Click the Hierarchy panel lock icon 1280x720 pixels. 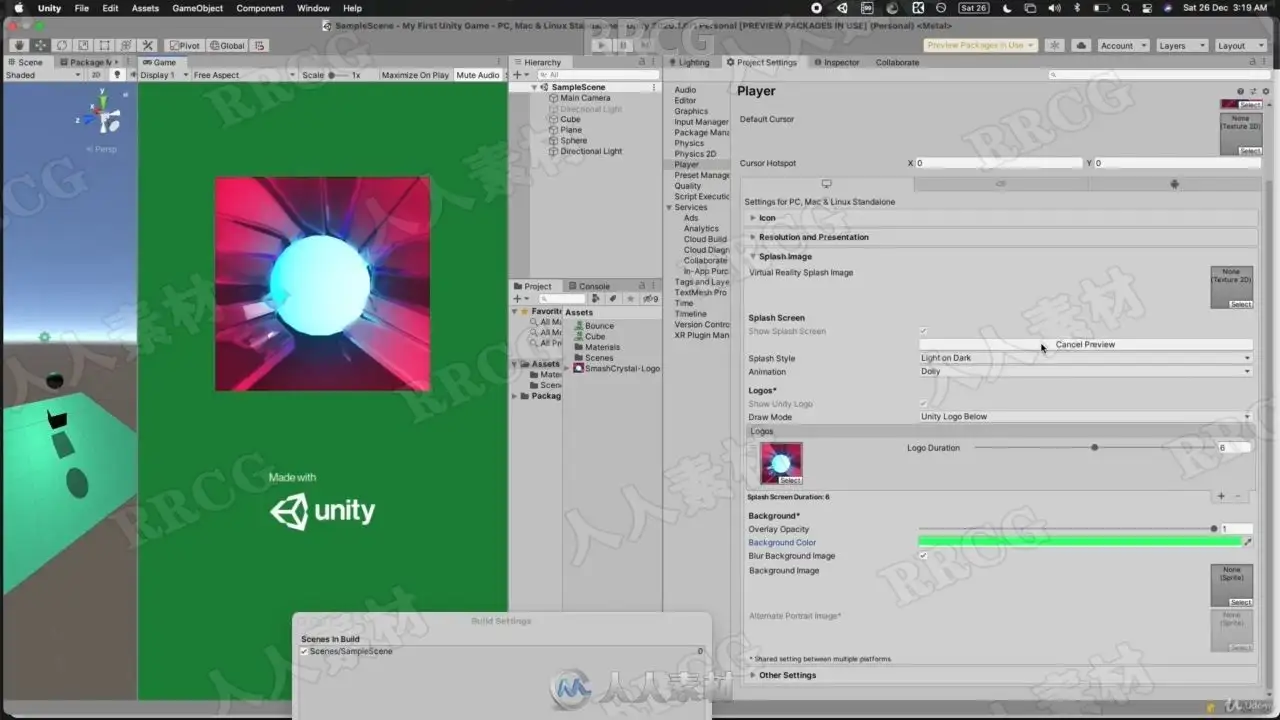point(641,62)
